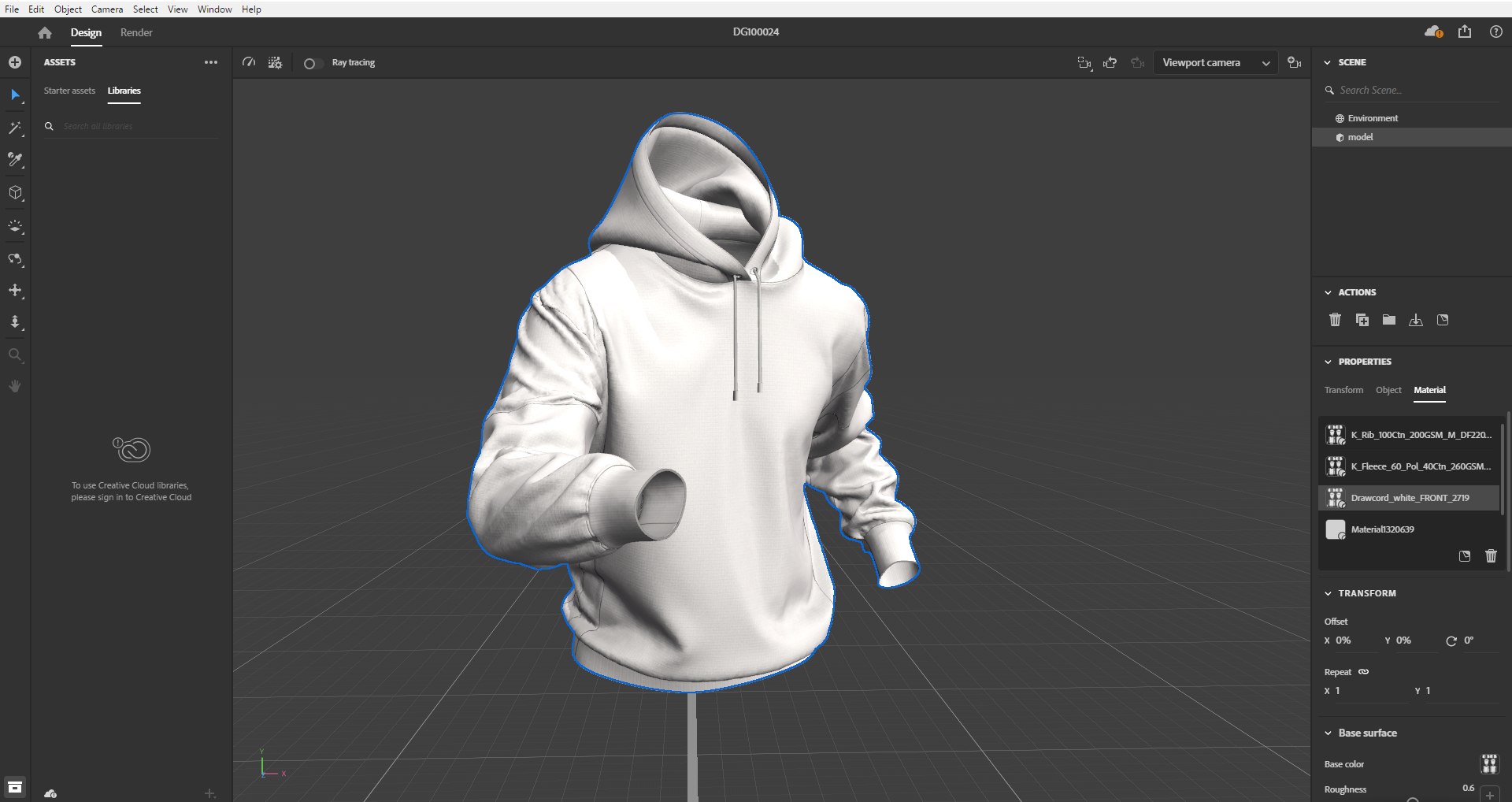Select Material1320639 in material list
The width and height of the screenshot is (1512, 802).
pos(1409,529)
